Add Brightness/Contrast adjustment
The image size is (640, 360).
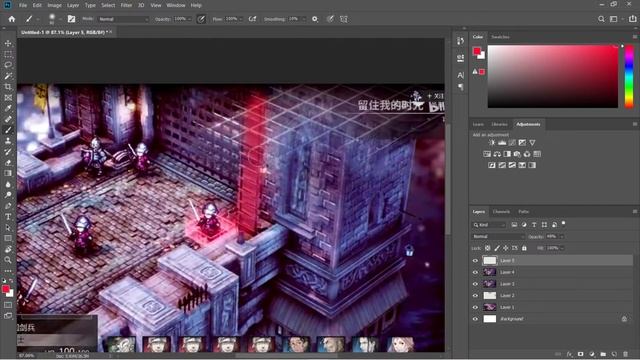(x=492, y=142)
